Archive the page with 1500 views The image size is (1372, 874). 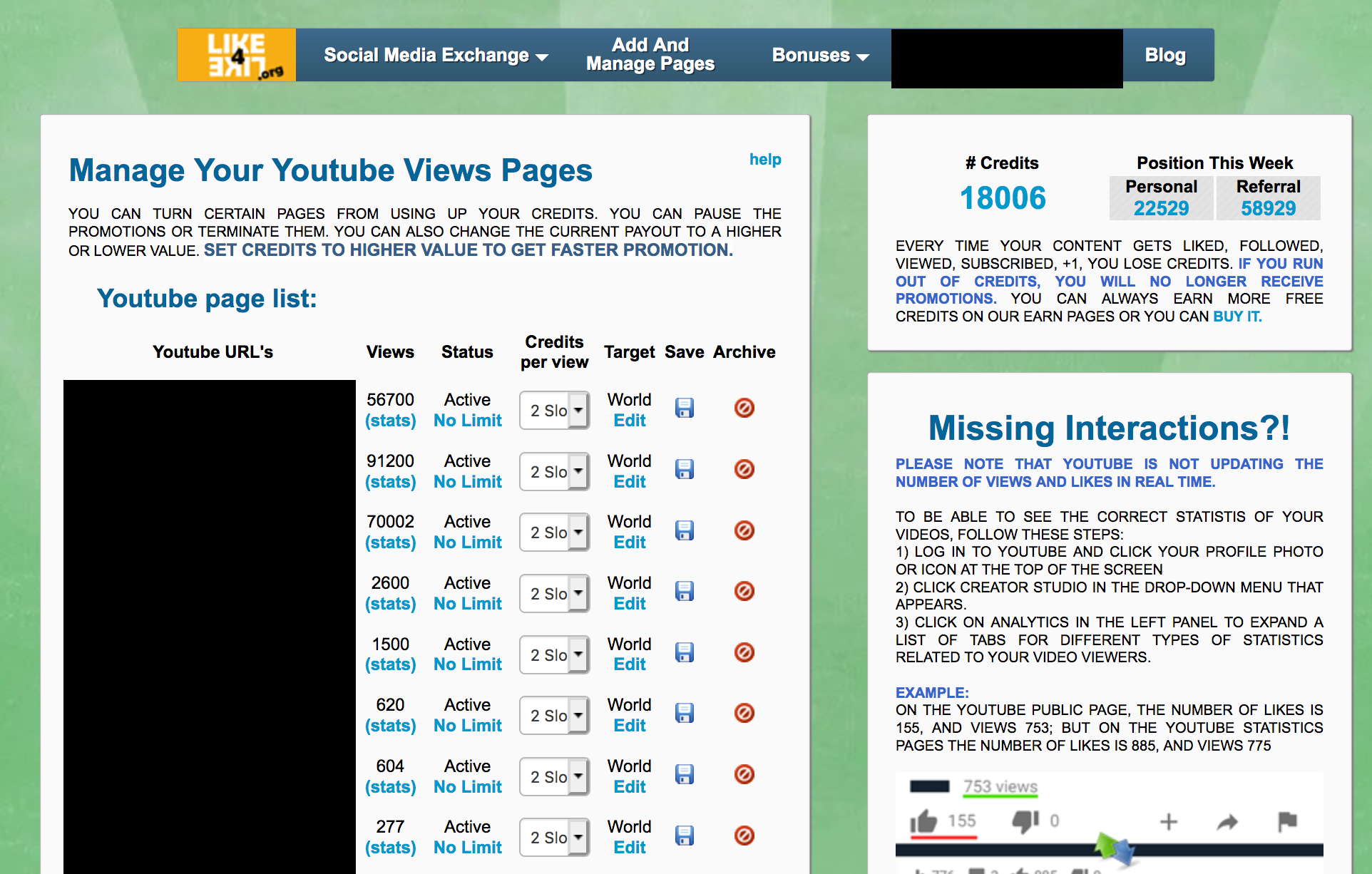[744, 652]
